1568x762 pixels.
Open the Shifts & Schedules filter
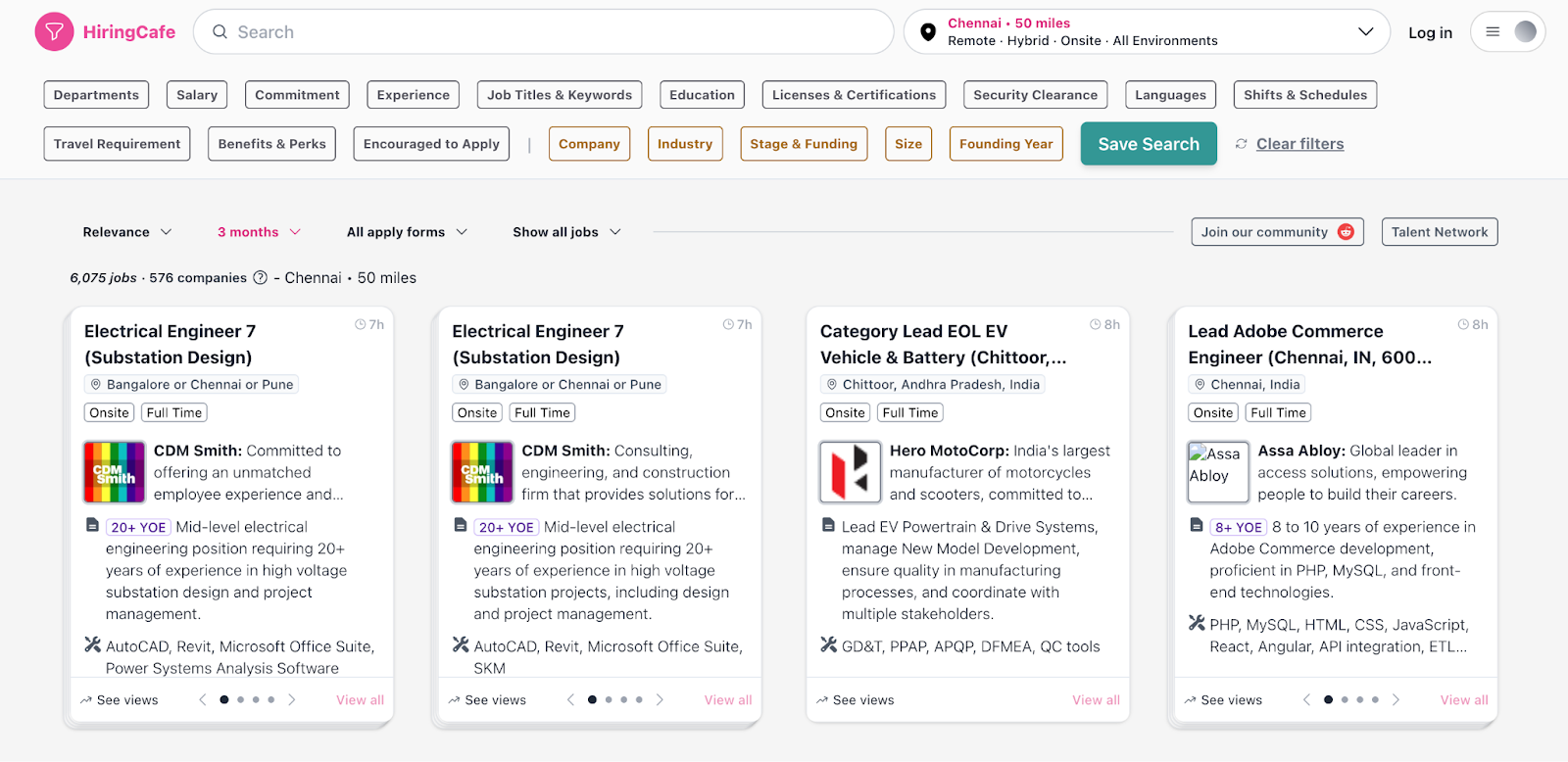tap(1305, 95)
